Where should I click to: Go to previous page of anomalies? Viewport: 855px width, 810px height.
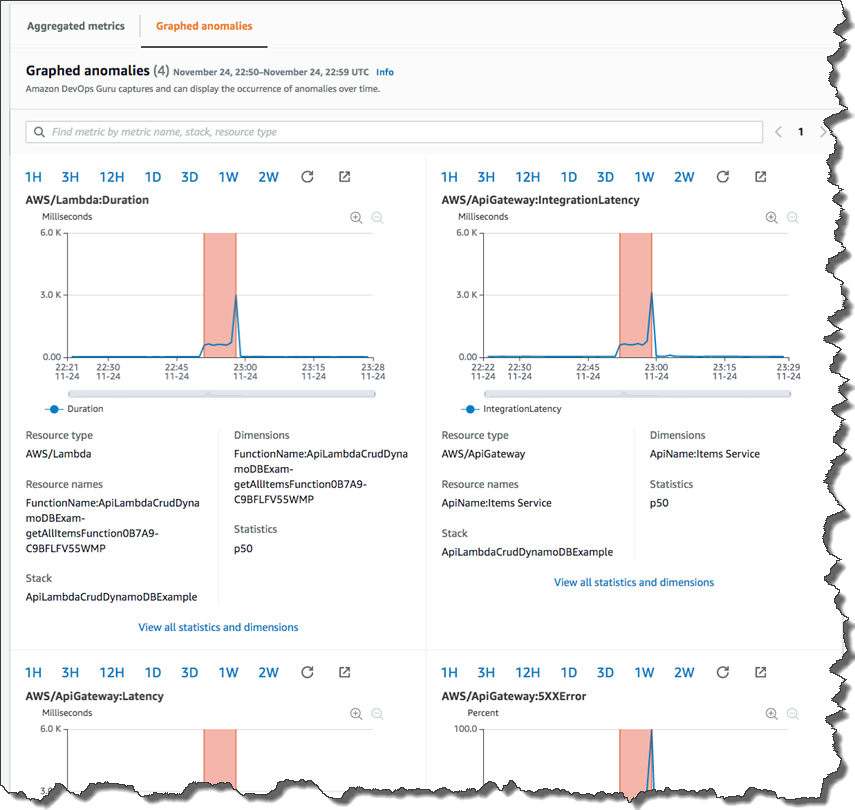pos(778,132)
